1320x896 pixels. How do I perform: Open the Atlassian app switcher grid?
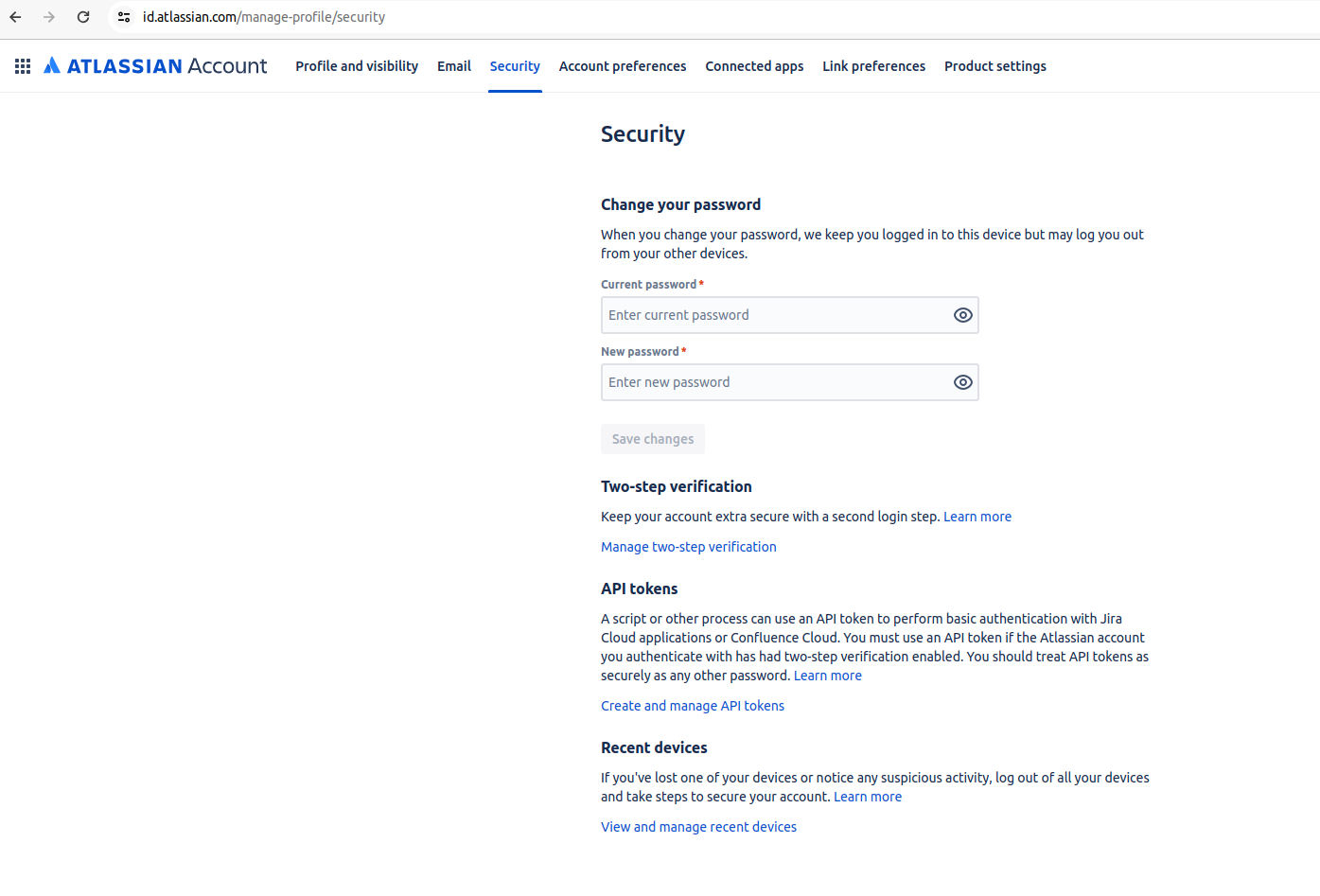[23, 66]
